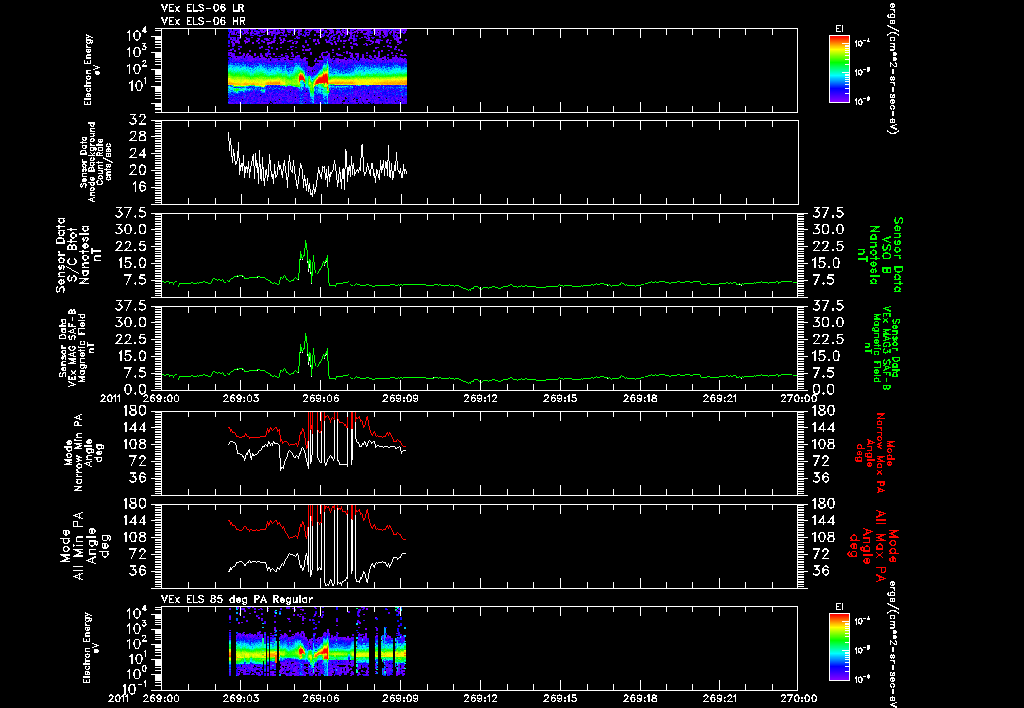This screenshot has height=708, width=1024.
Task: Select the ELS-06 electron energy spectrogram image
Action: (317, 67)
